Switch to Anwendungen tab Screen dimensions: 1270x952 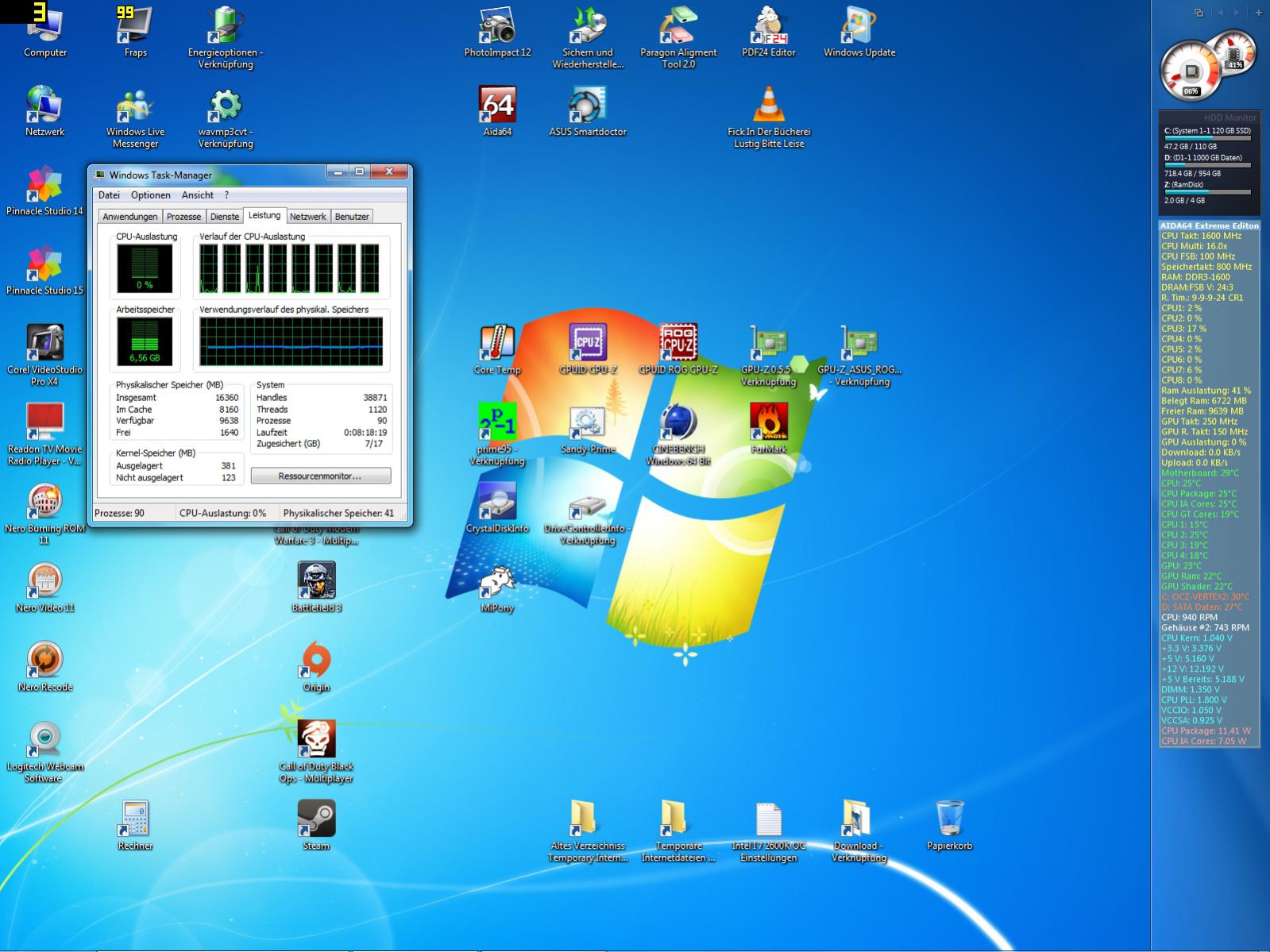130,217
